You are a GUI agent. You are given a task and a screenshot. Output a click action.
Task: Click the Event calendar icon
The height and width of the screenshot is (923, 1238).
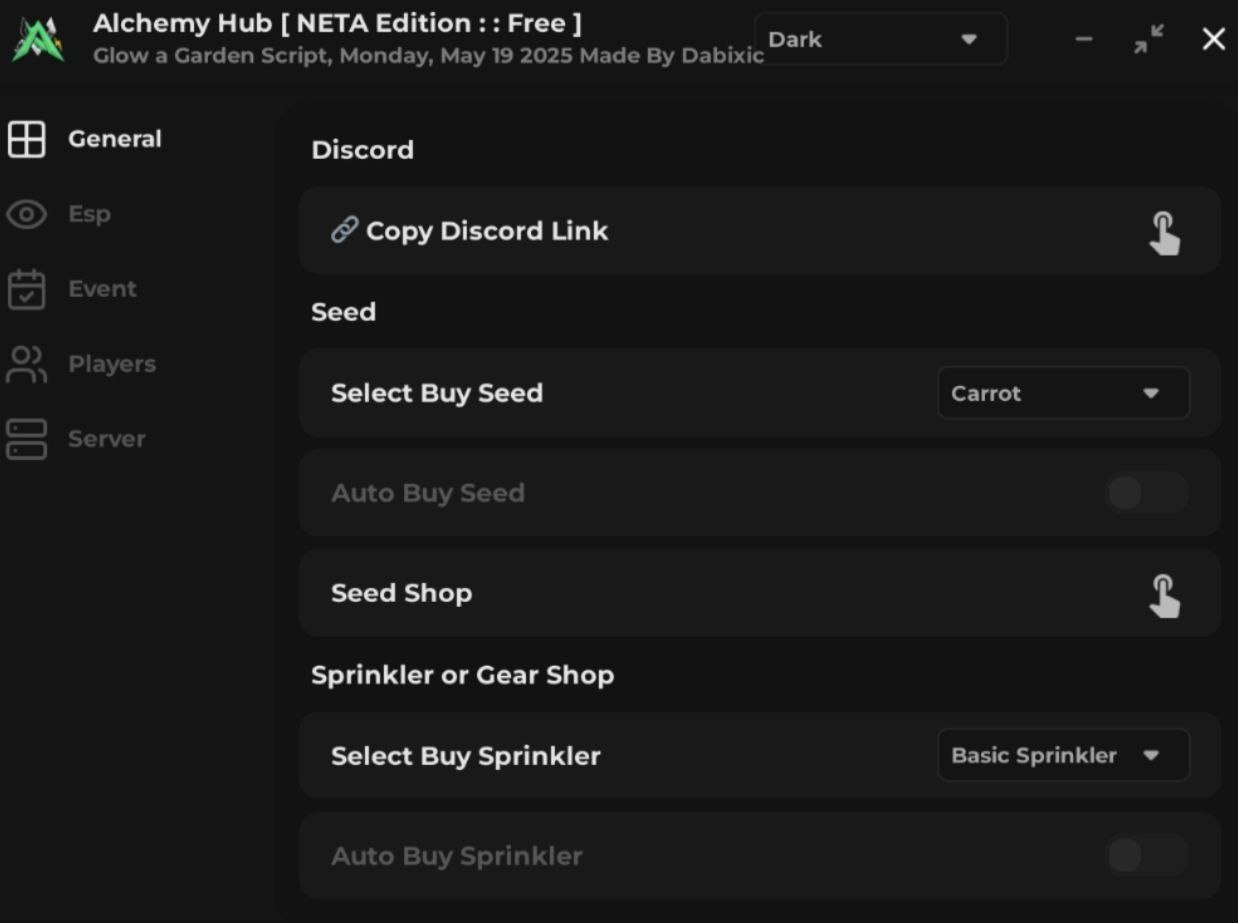pyautogui.click(x=27, y=289)
